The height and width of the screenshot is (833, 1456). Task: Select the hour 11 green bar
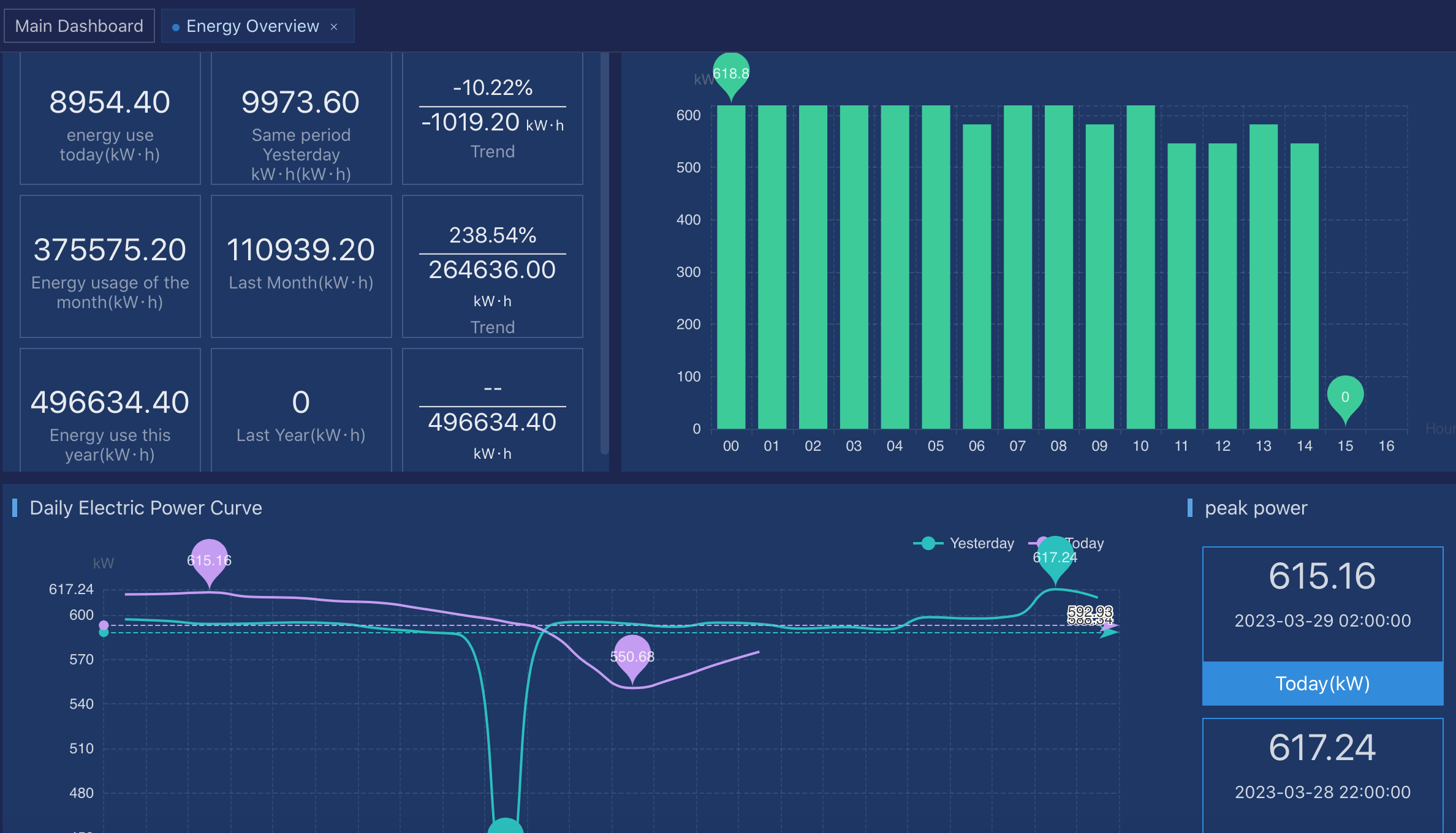(1181, 286)
